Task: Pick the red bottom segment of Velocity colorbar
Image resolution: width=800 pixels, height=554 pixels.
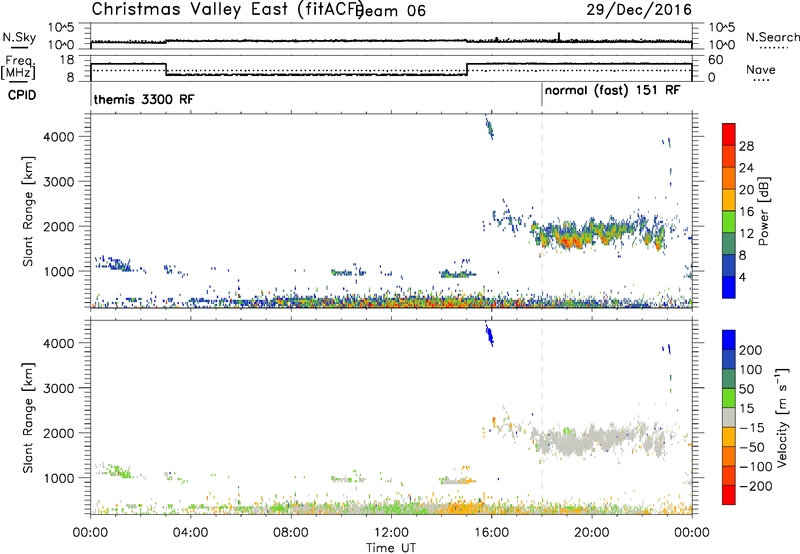Action: point(729,495)
